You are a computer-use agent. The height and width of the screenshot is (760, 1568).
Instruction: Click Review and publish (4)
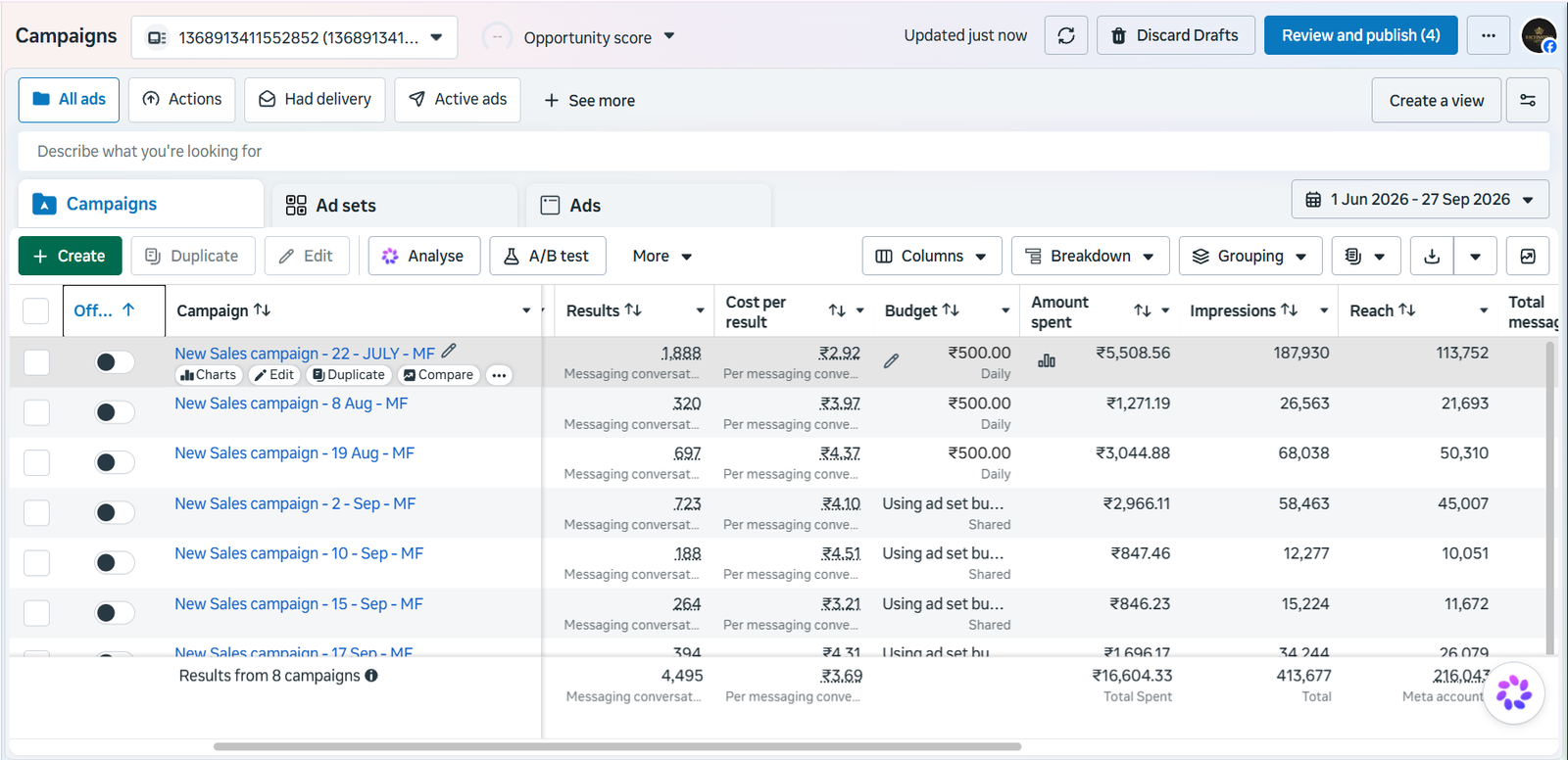tap(1360, 35)
